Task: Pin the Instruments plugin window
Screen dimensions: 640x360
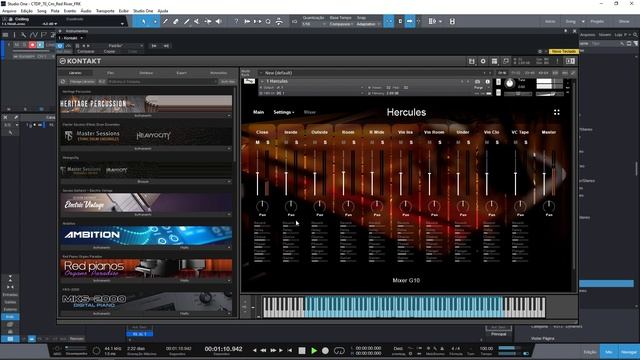Action: click(565, 31)
